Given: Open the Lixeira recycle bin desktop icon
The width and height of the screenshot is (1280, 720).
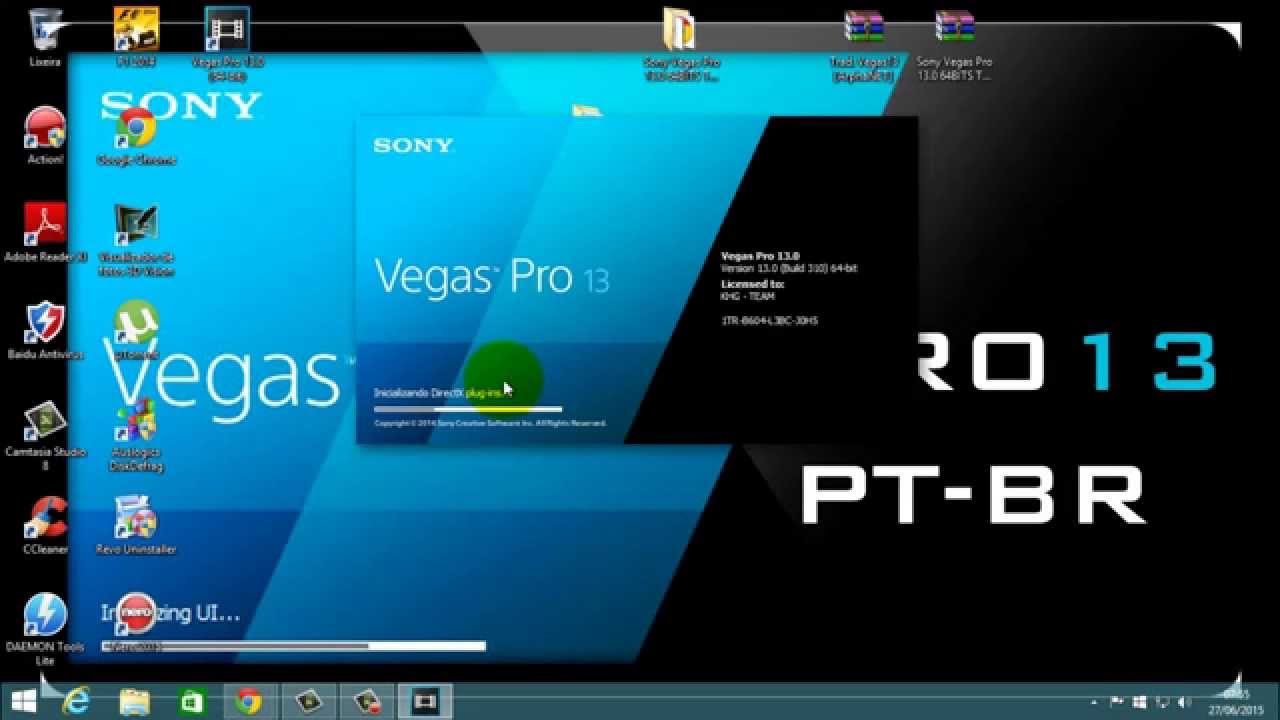Looking at the screenshot, I should pyautogui.click(x=45, y=37).
